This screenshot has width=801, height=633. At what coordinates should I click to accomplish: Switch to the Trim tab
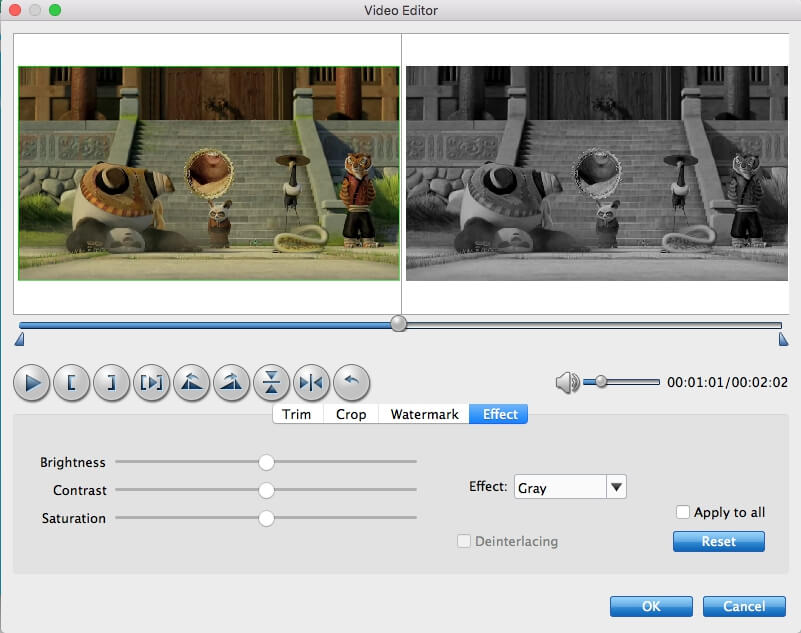(297, 414)
